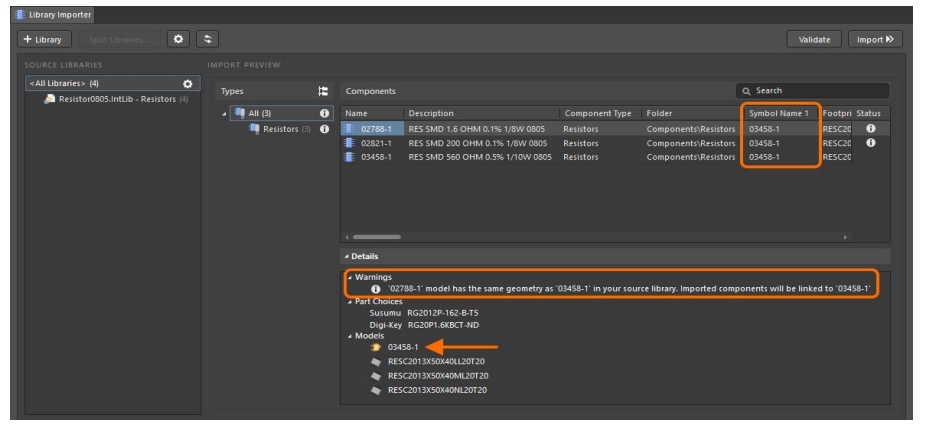Select footprint RESC2013X50X40ML20T20
The width and height of the screenshot is (925, 431).
pyautogui.click(x=438, y=376)
